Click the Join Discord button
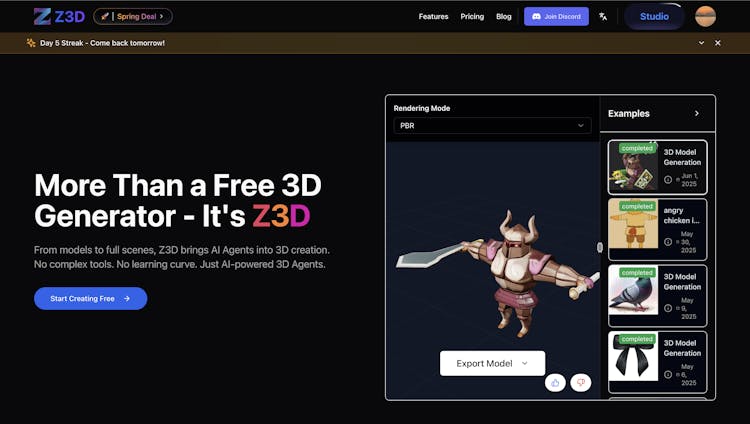The image size is (750, 424). 556,16
